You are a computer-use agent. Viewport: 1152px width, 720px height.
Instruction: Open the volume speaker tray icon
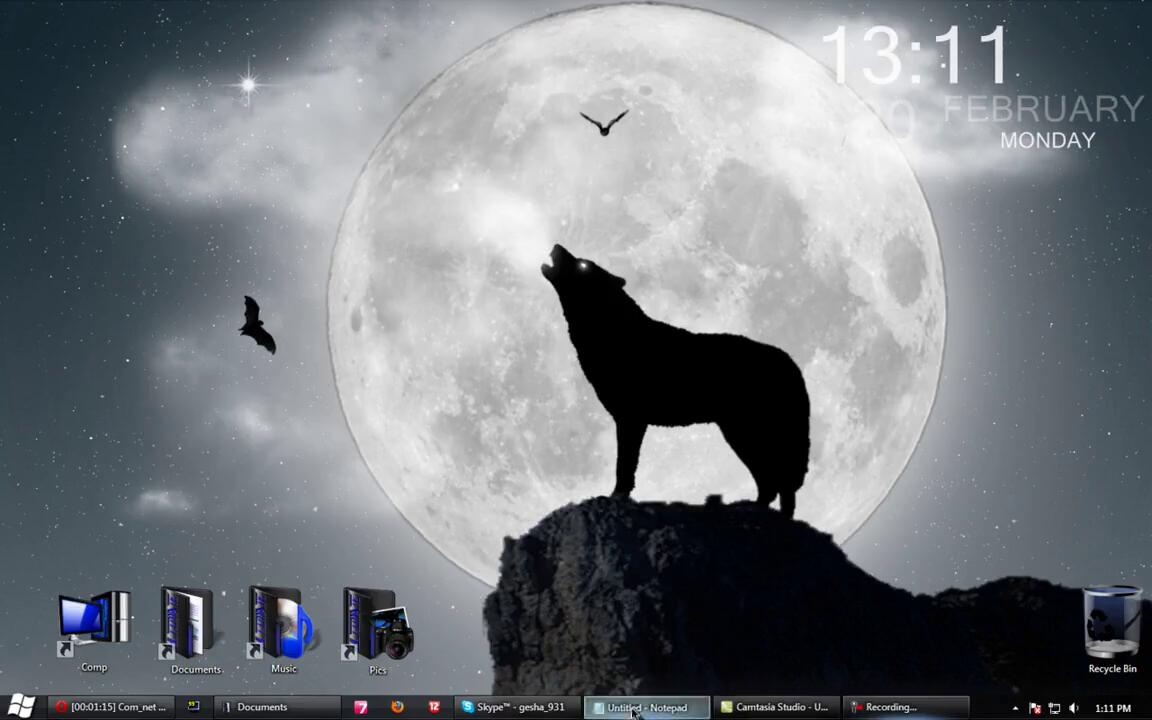[1074, 708]
